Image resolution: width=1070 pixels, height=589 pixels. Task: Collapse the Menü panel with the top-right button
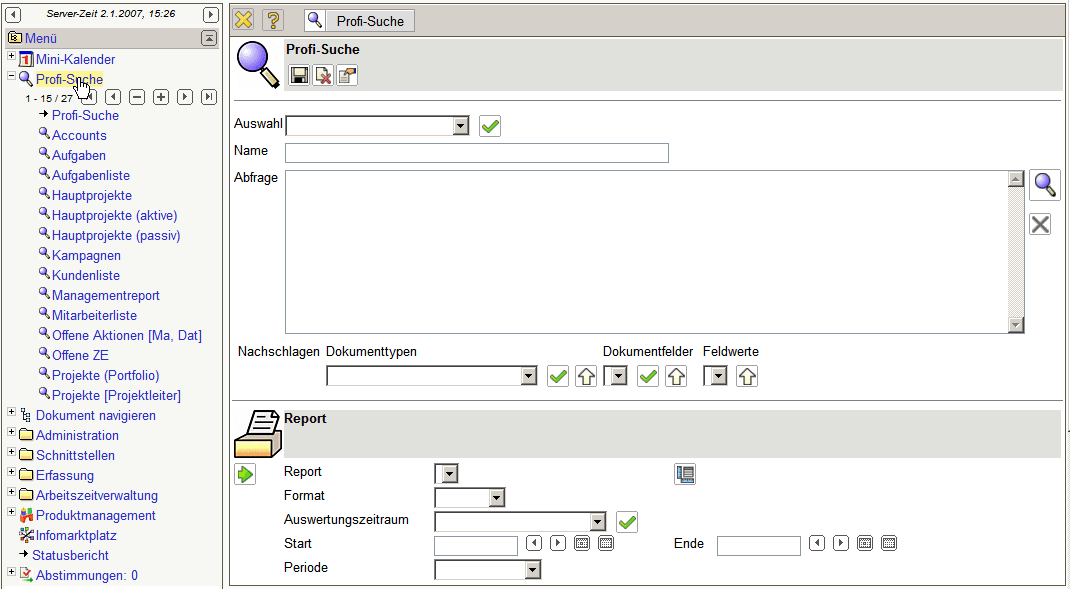coord(209,38)
